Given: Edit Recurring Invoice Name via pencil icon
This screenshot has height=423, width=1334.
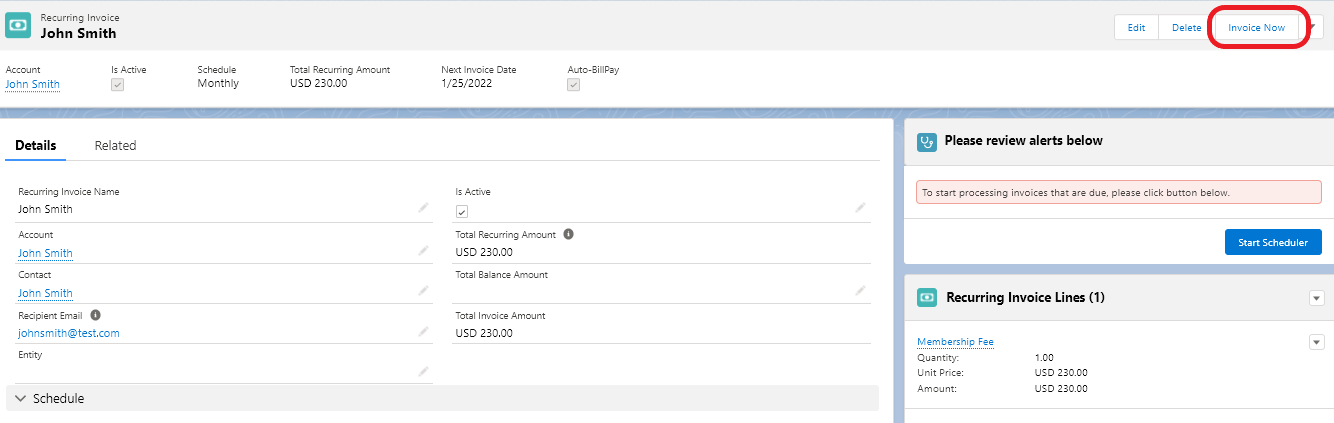Looking at the screenshot, I should click(x=424, y=208).
